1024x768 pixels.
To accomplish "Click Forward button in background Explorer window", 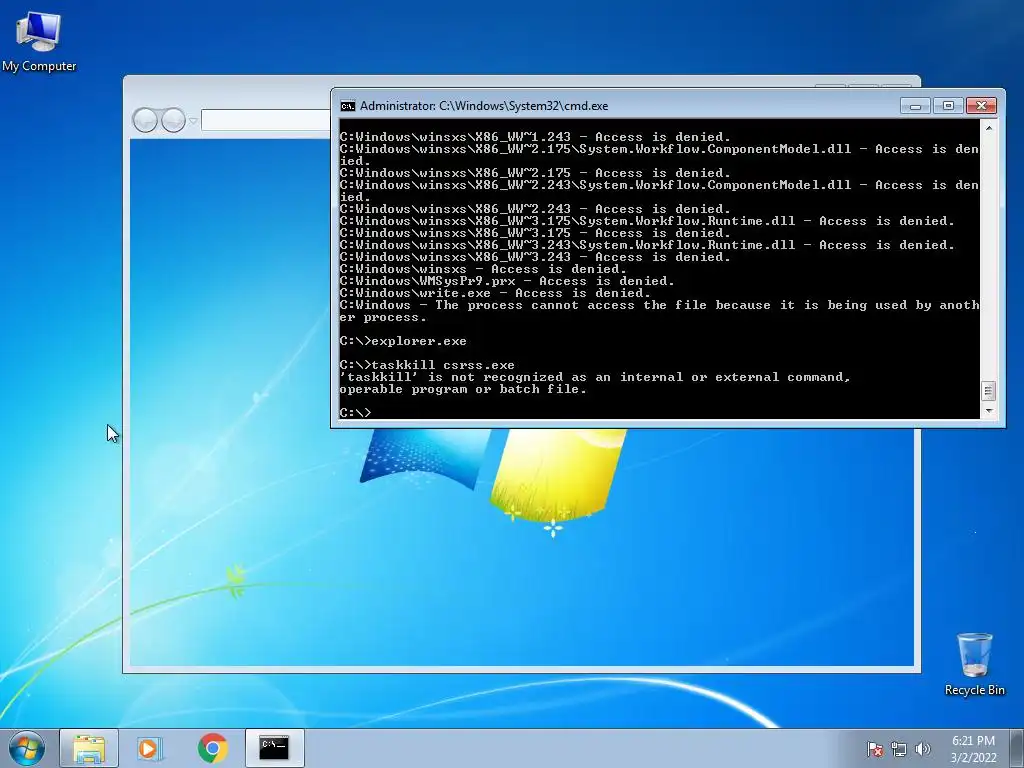I will tap(173, 120).
